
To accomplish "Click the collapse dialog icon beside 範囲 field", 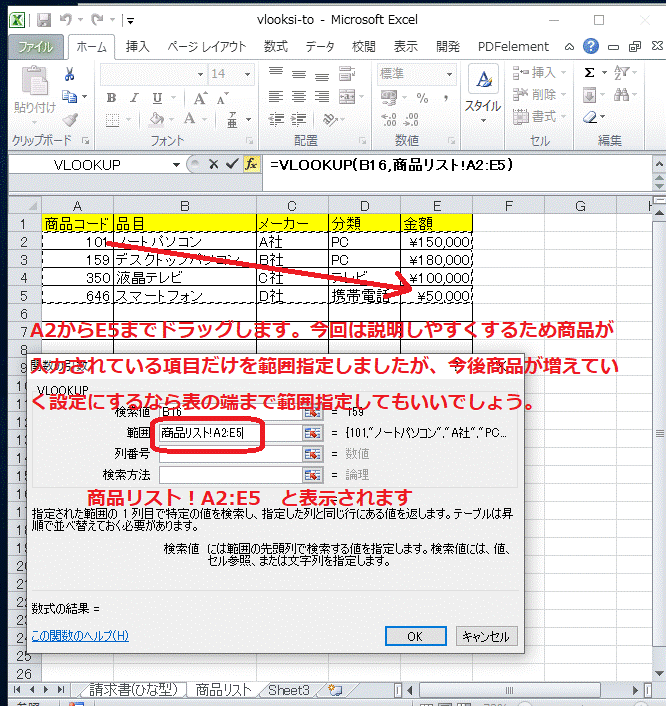I will [312, 433].
